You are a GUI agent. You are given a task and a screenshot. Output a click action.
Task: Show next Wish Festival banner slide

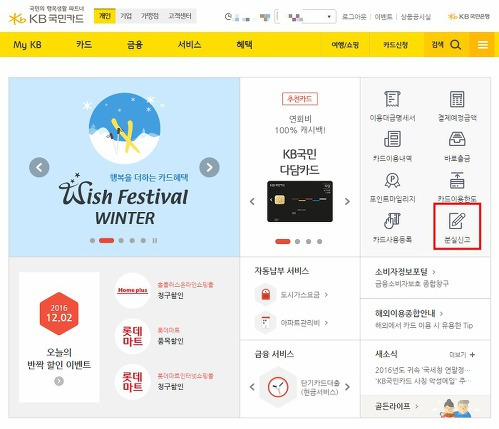click(x=209, y=167)
